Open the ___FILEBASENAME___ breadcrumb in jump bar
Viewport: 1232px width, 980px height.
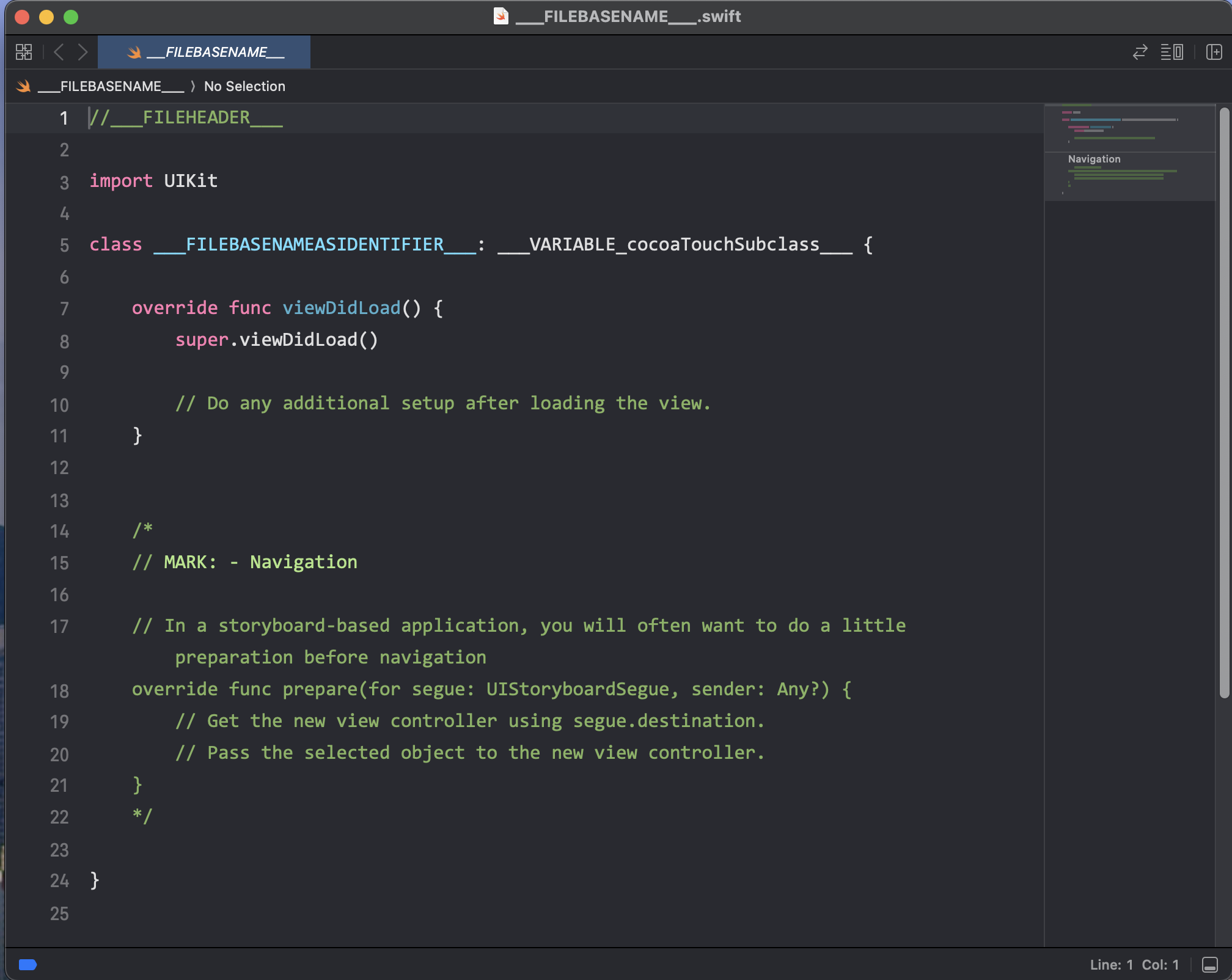(111, 86)
